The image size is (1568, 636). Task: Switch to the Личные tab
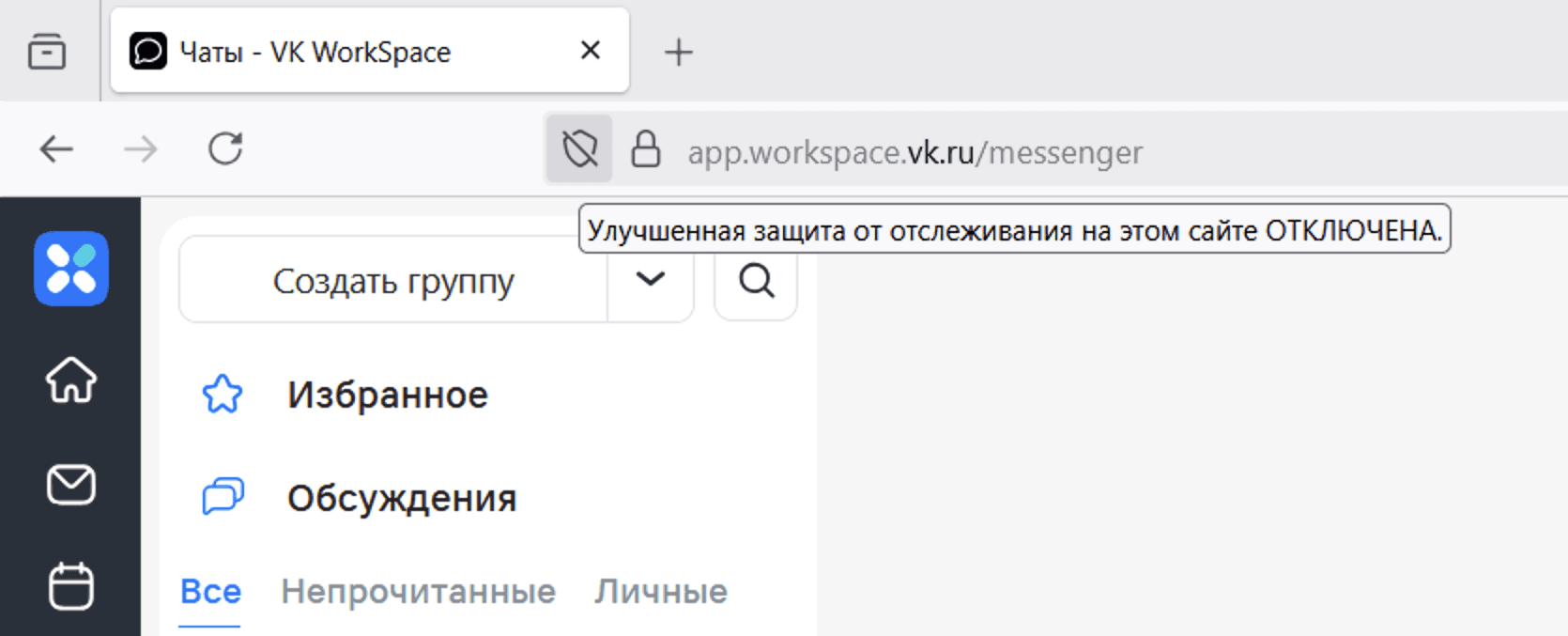[661, 592]
